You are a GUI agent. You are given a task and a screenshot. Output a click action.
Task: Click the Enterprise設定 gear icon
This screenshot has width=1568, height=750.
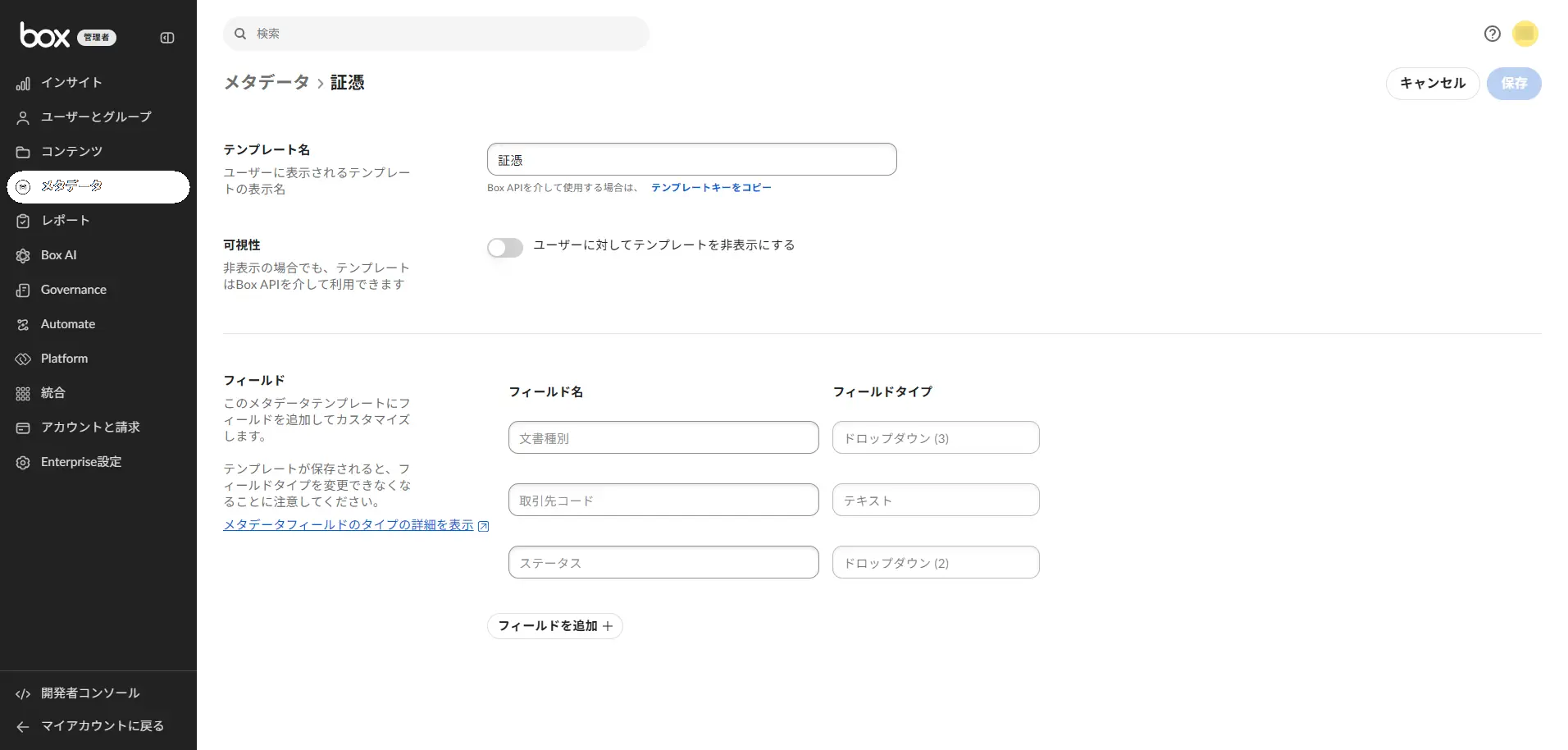pos(23,462)
